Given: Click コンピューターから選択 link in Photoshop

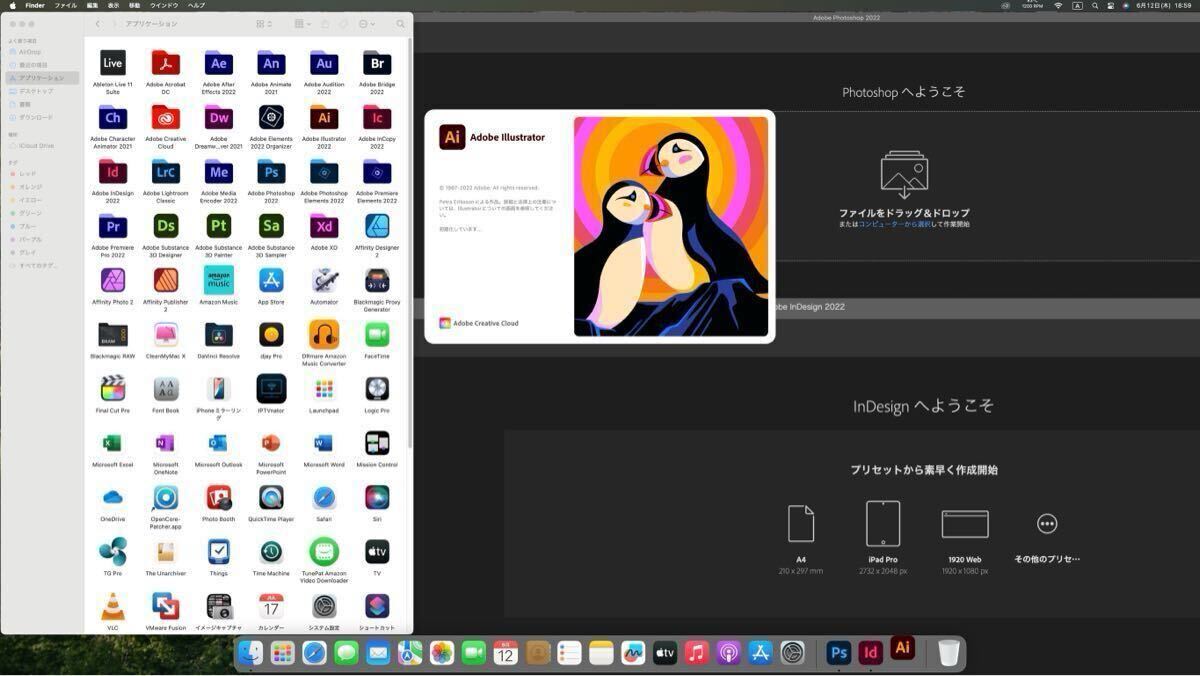Looking at the screenshot, I should [895, 225].
